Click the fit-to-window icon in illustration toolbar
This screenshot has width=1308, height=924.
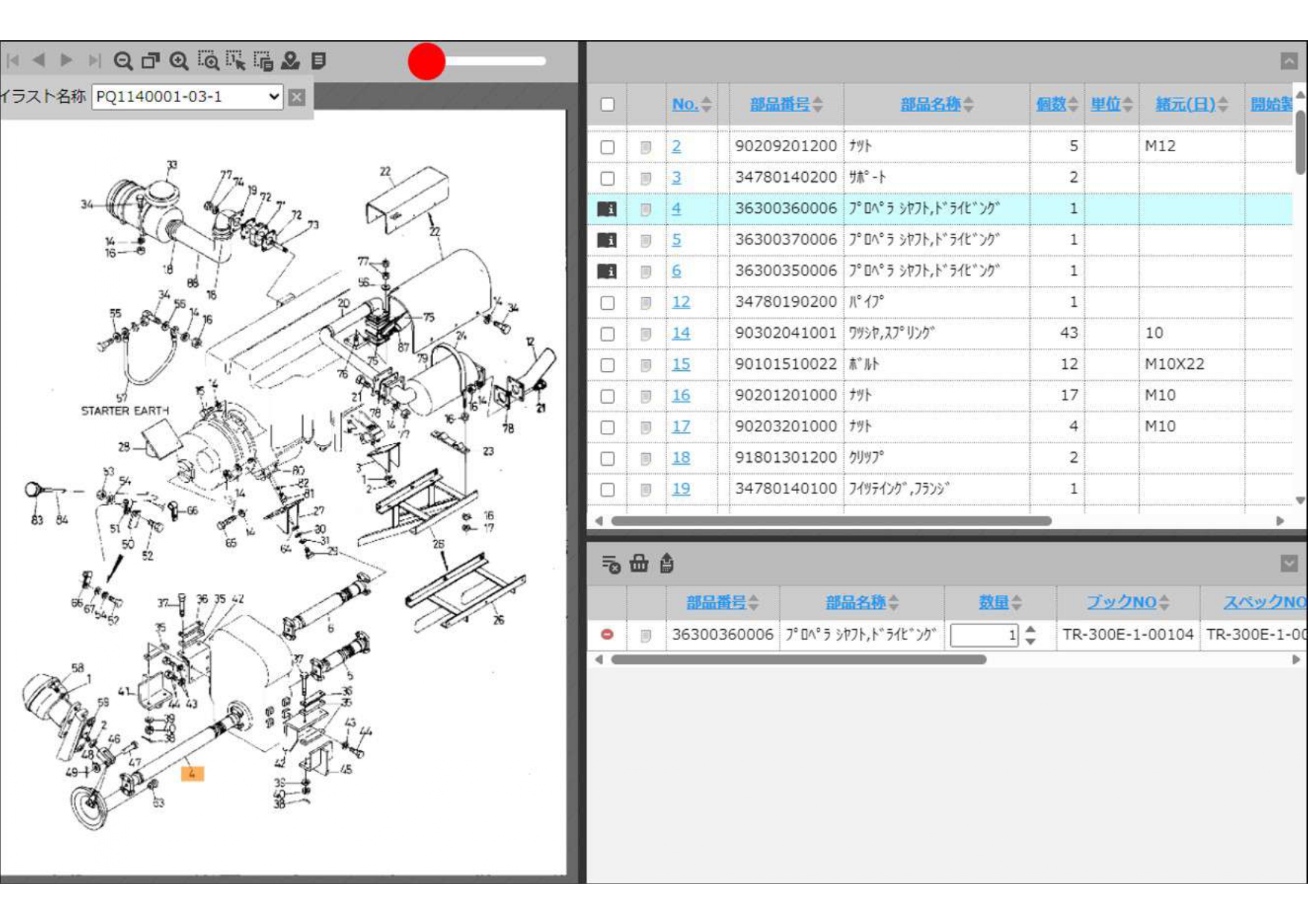coord(151,61)
